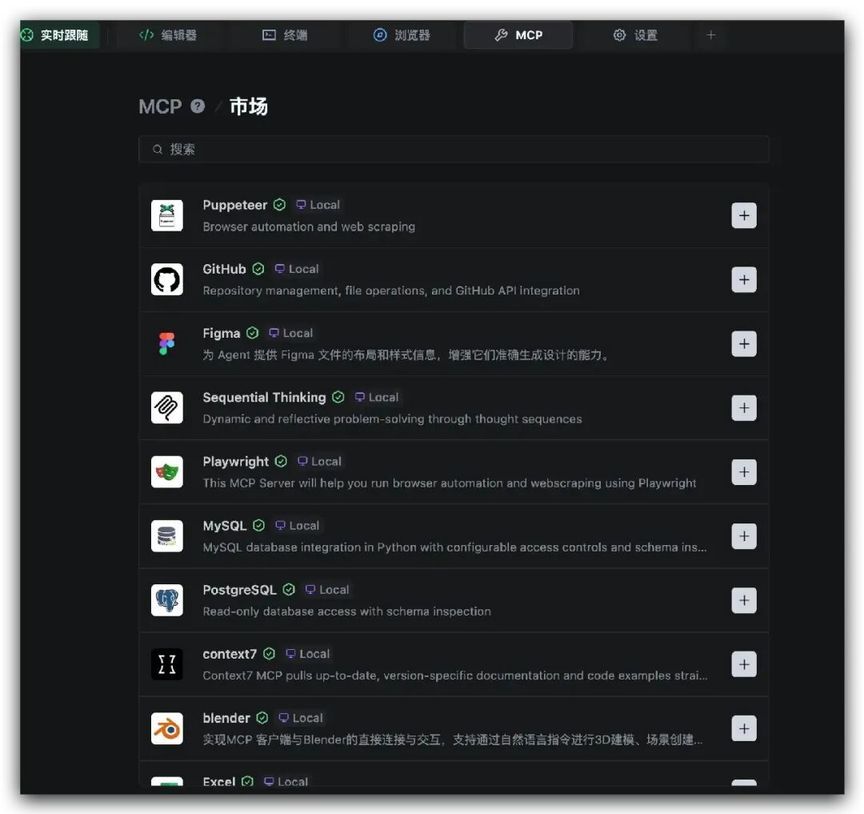Click the MySQL database logo icon
Image resolution: width=864 pixels, height=814 pixels.
click(x=167, y=536)
